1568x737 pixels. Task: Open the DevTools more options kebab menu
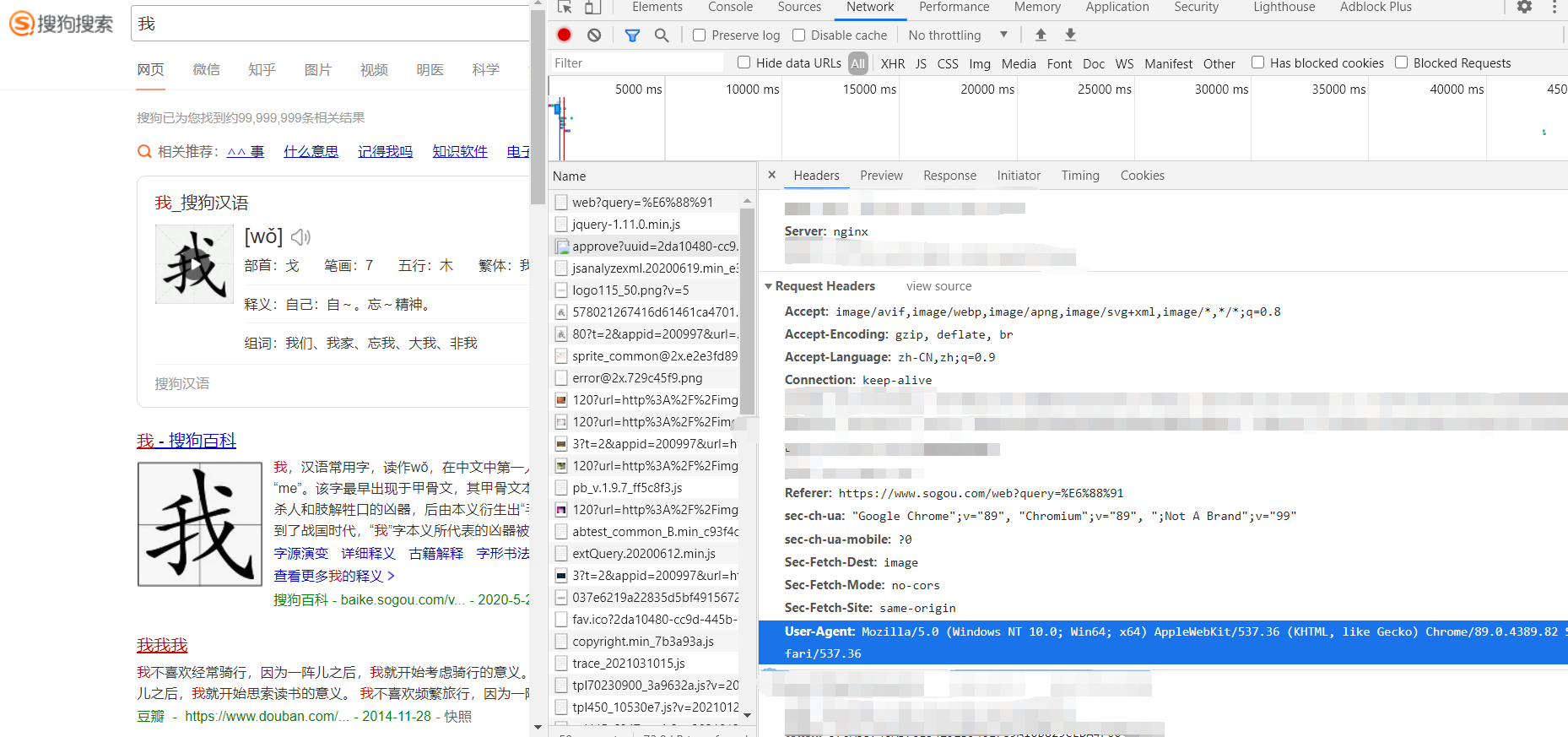point(1554,7)
